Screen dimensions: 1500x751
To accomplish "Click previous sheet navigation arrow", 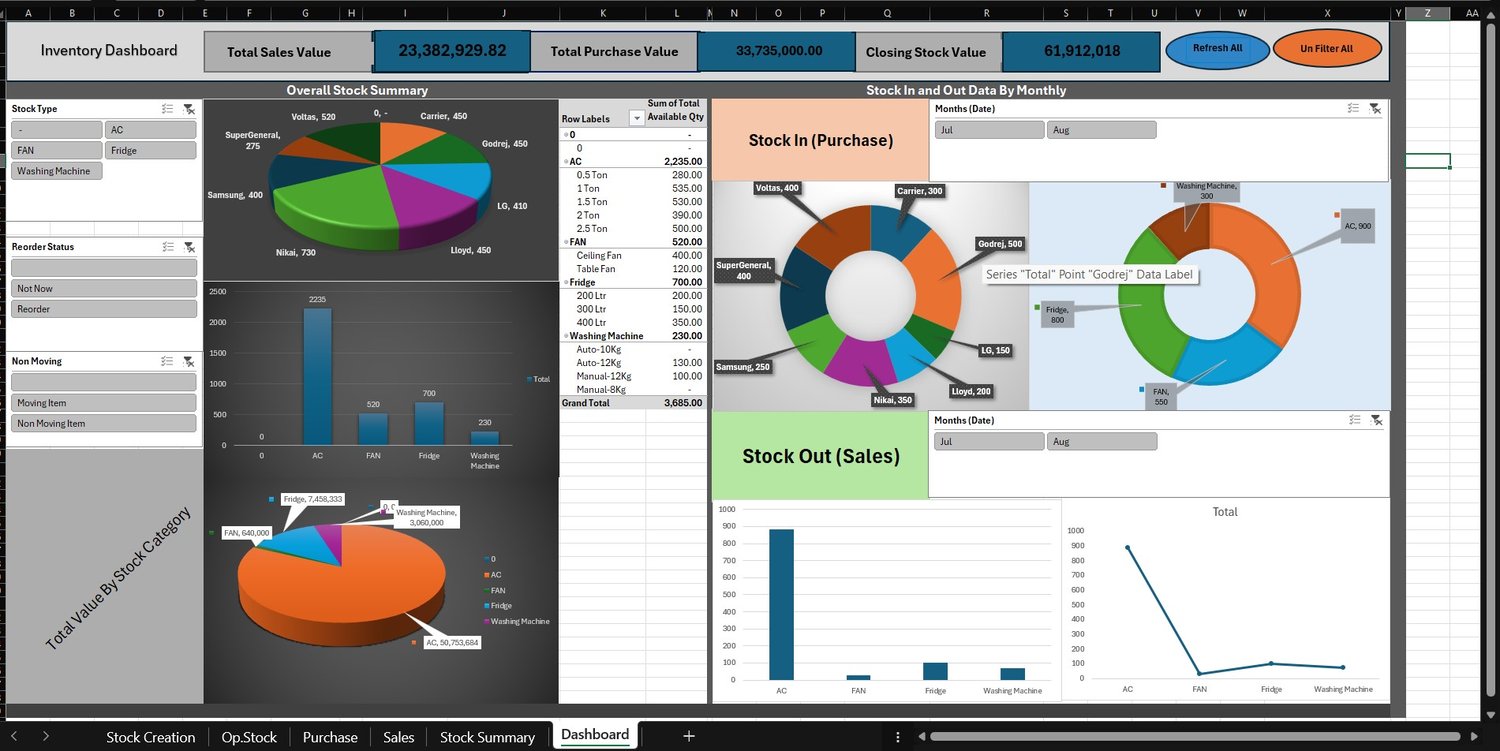I will click(x=13, y=736).
